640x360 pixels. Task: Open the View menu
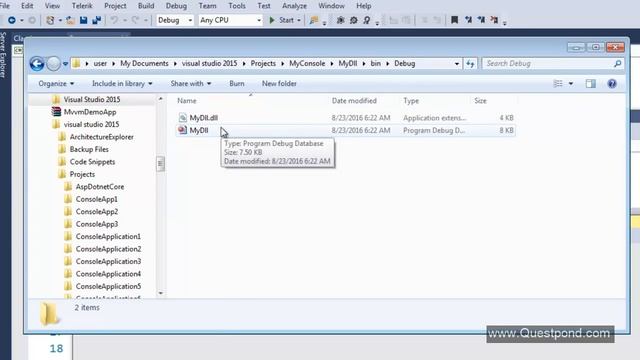point(52,6)
